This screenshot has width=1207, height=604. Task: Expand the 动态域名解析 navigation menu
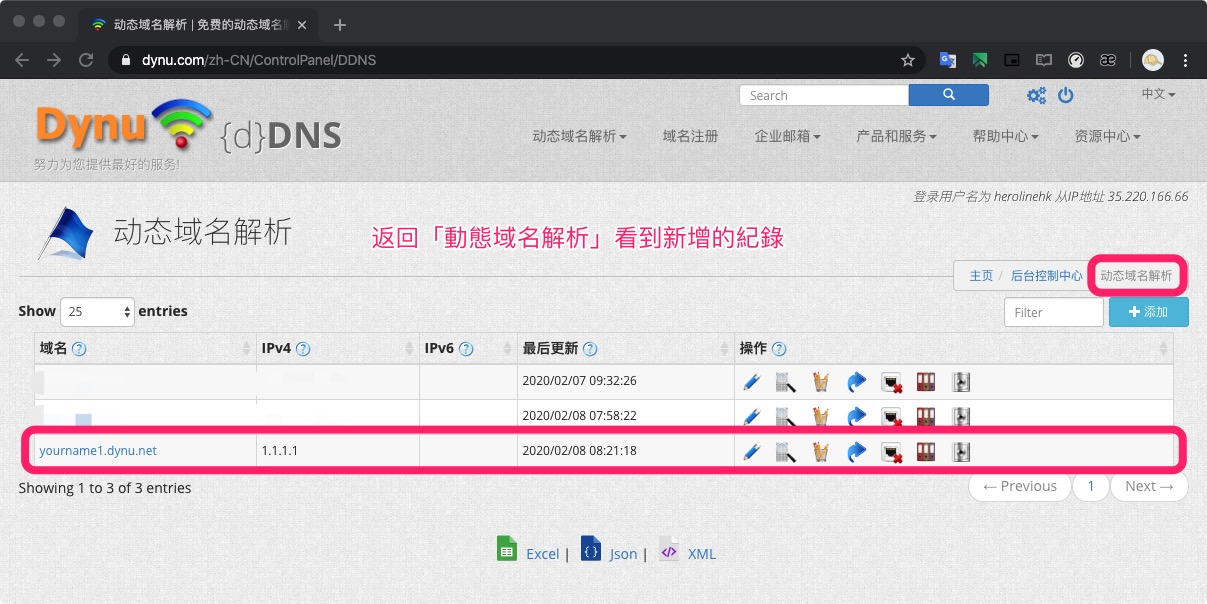tap(579, 136)
